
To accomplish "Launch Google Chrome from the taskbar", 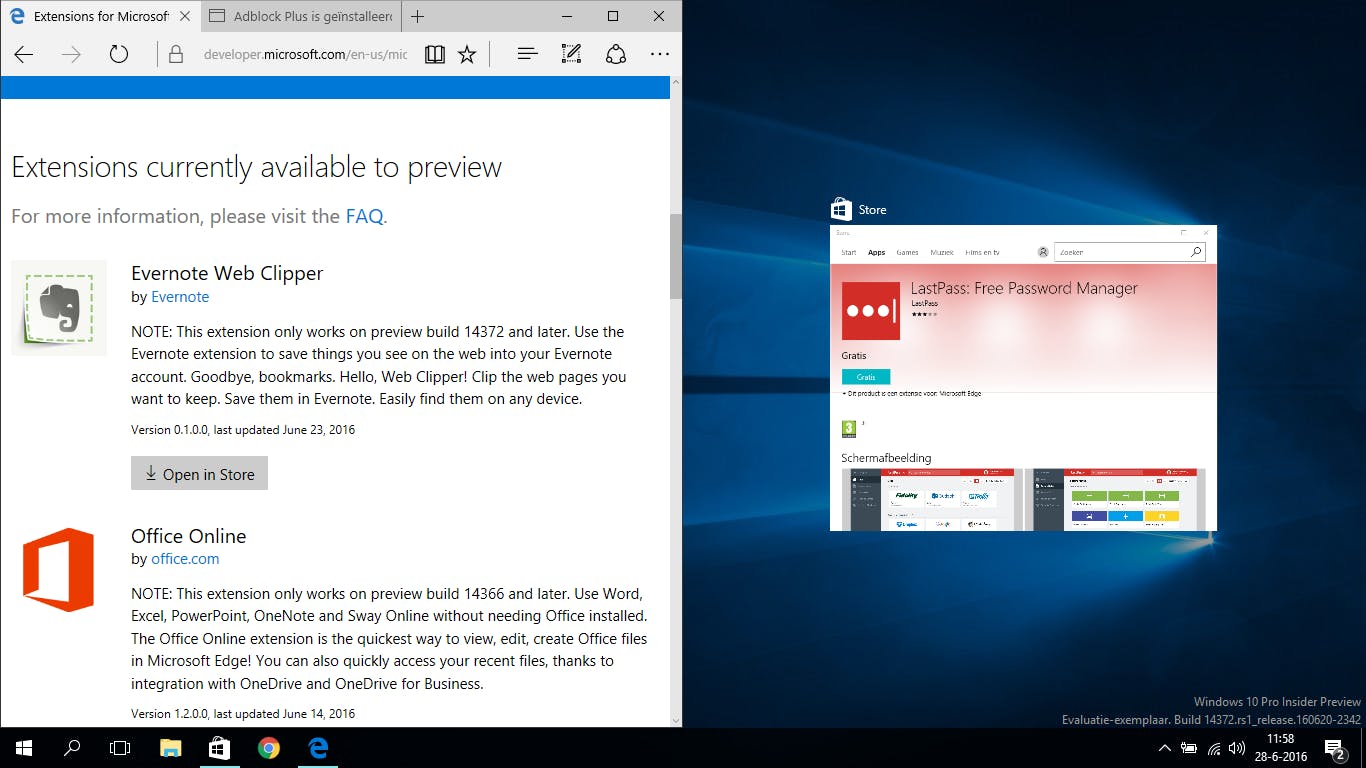I will 269,748.
